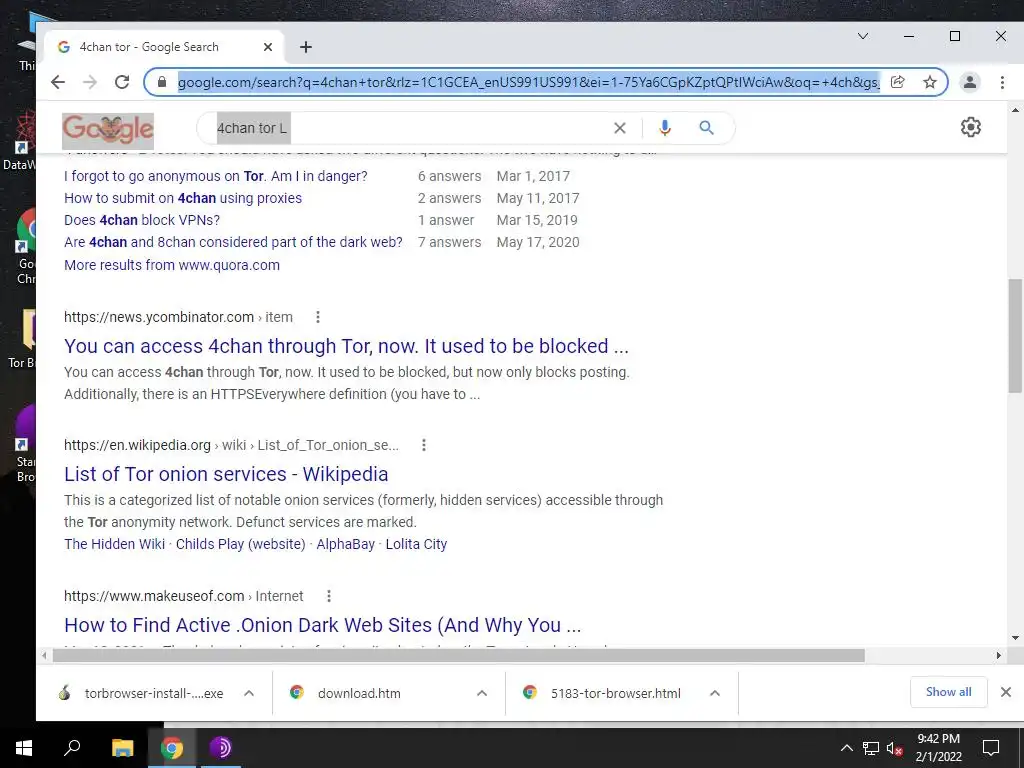Open 'I forgot to go anonymous on Tor' link
The height and width of the screenshot is (768, 1024).
pyautogui.click(x=216, y=176)
